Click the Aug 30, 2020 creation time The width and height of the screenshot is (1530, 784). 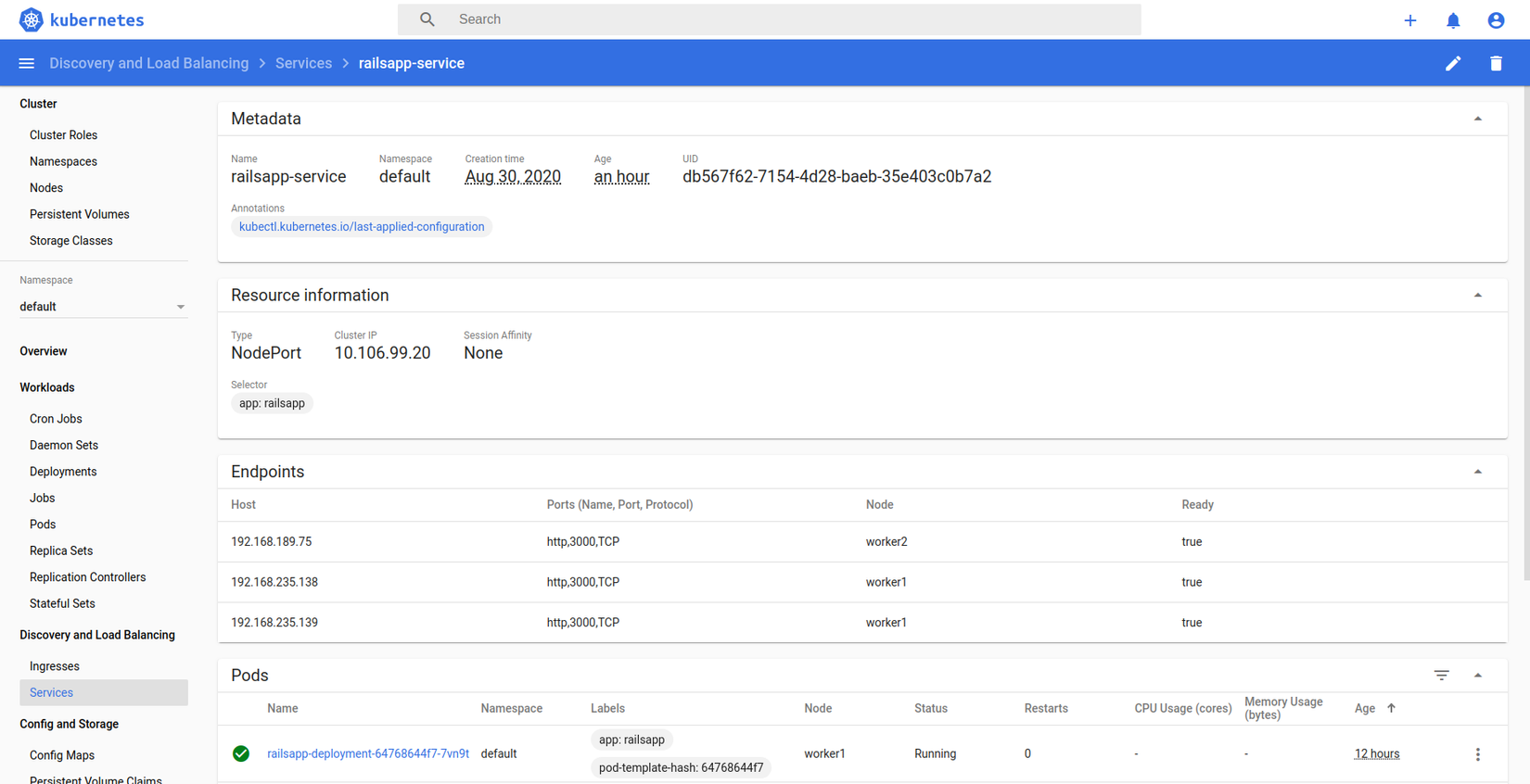tap(513, 177)
